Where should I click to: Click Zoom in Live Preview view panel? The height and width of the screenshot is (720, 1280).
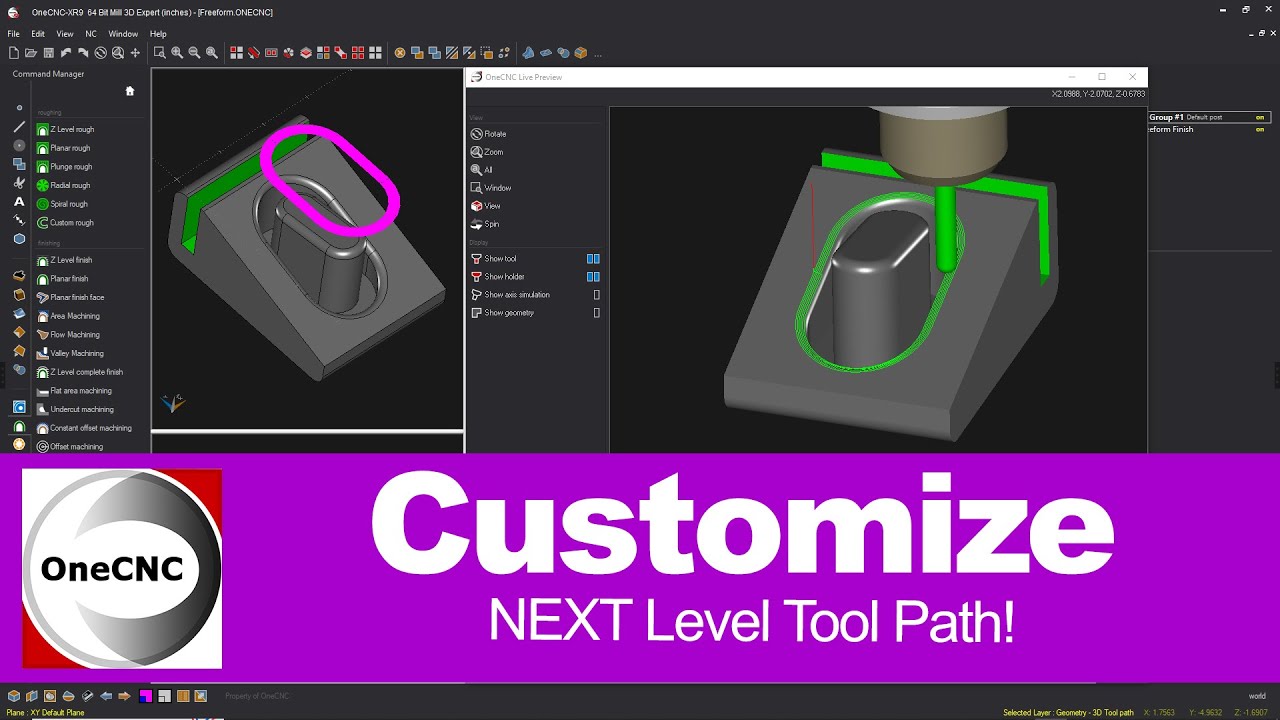487,152
